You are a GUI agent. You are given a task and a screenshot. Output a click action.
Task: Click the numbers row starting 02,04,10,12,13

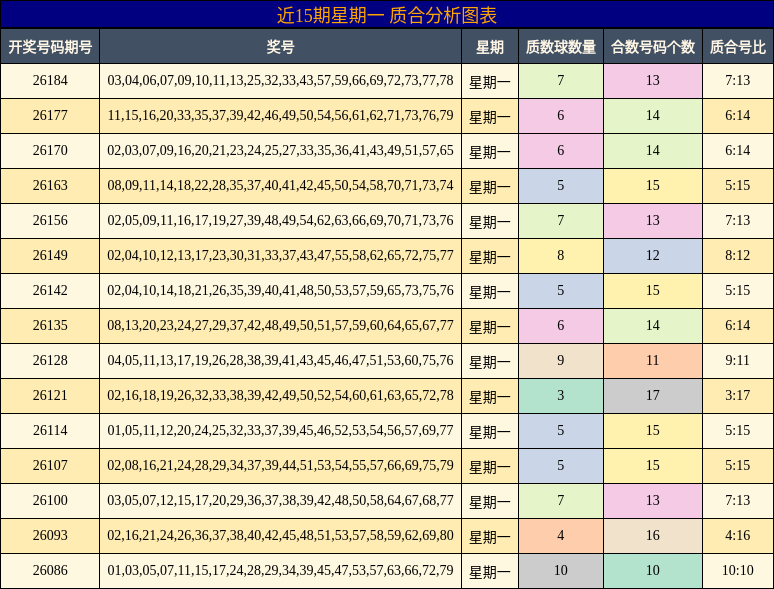coord(280,256)
